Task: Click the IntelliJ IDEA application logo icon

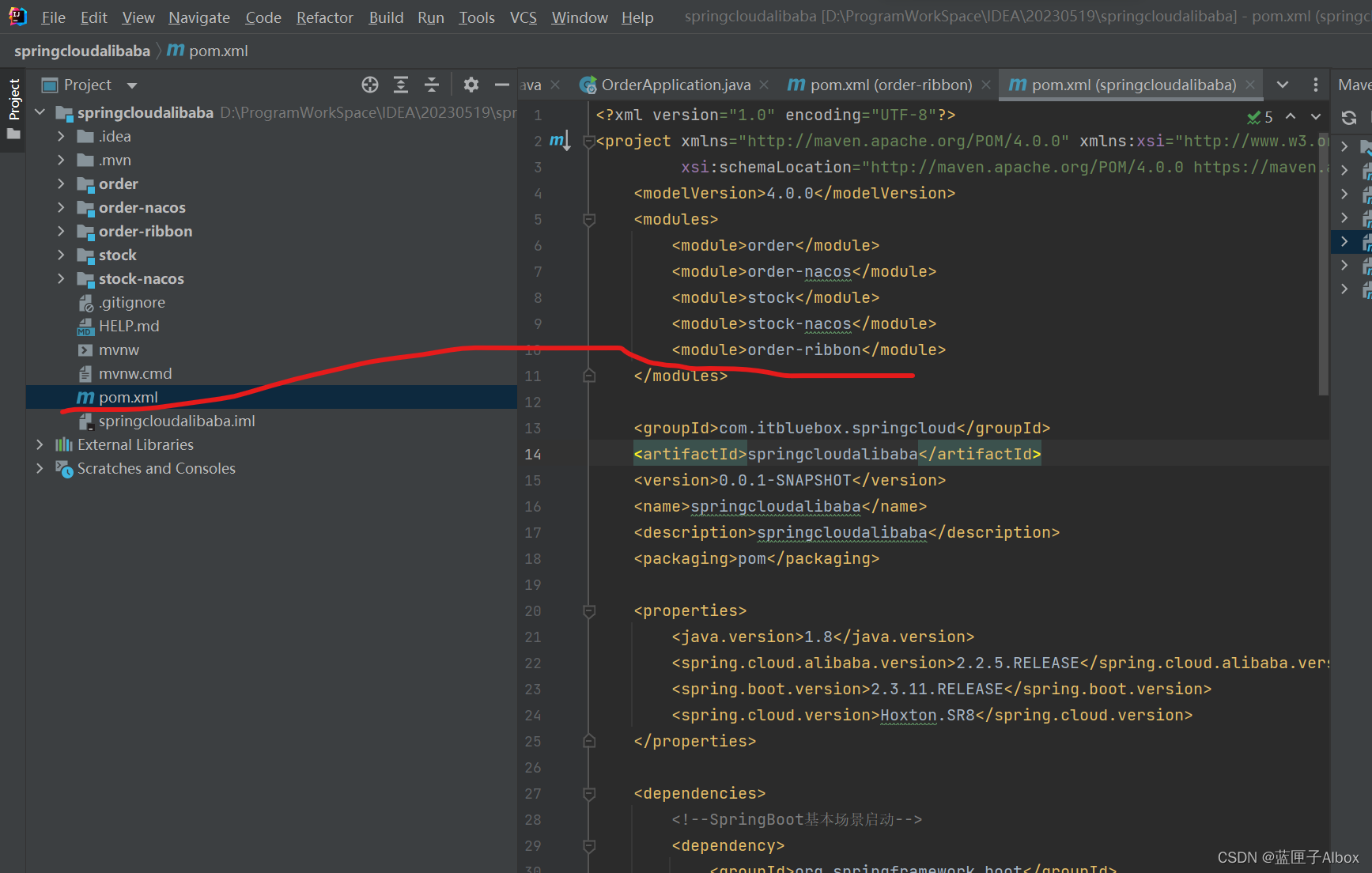Action: pos(17,17)
